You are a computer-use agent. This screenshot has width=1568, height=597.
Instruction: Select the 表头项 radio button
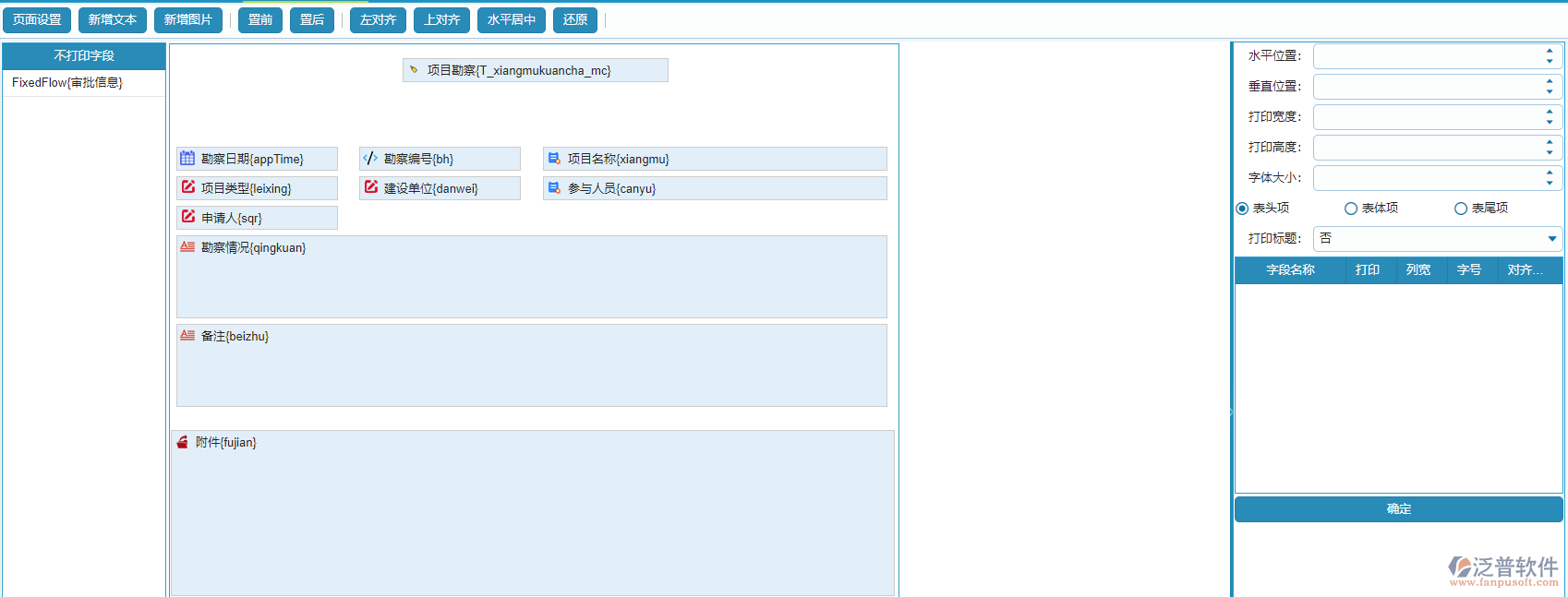[1242, 209]
